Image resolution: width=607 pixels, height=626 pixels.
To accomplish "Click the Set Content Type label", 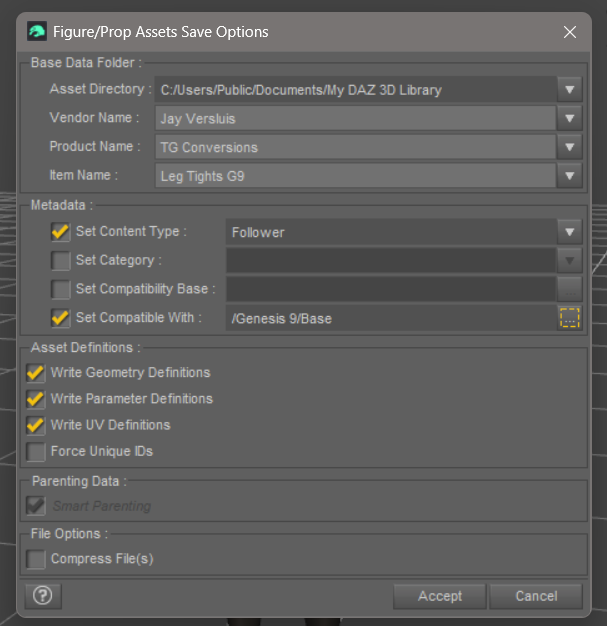I will (131, 232).
